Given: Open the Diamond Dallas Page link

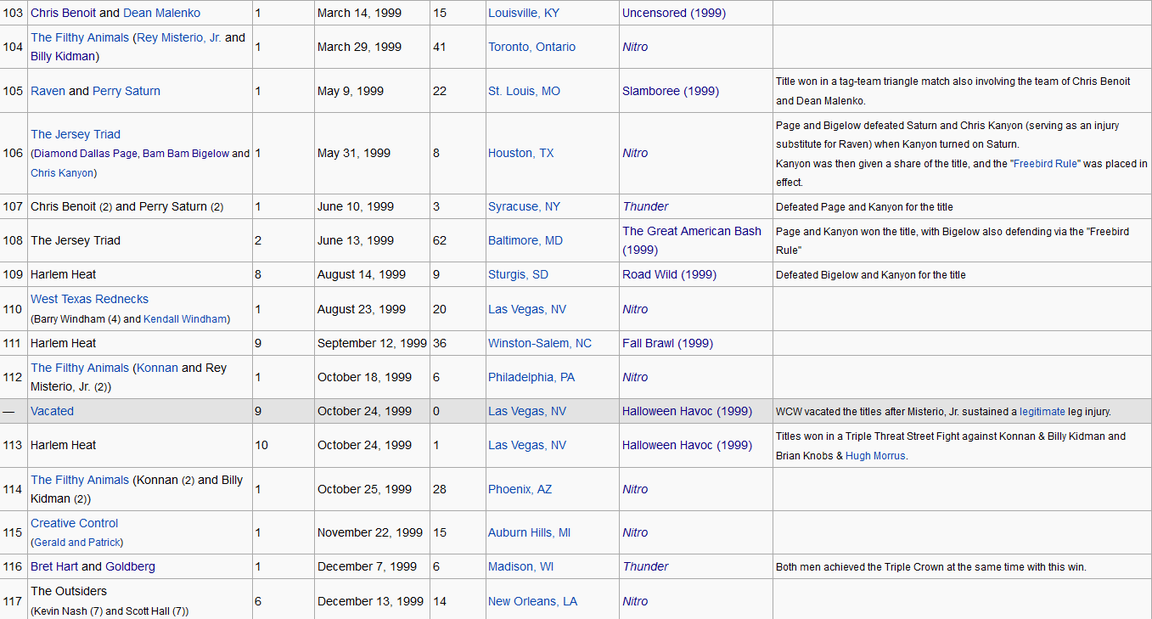Looking at the screenshot, I should (87, 153).
